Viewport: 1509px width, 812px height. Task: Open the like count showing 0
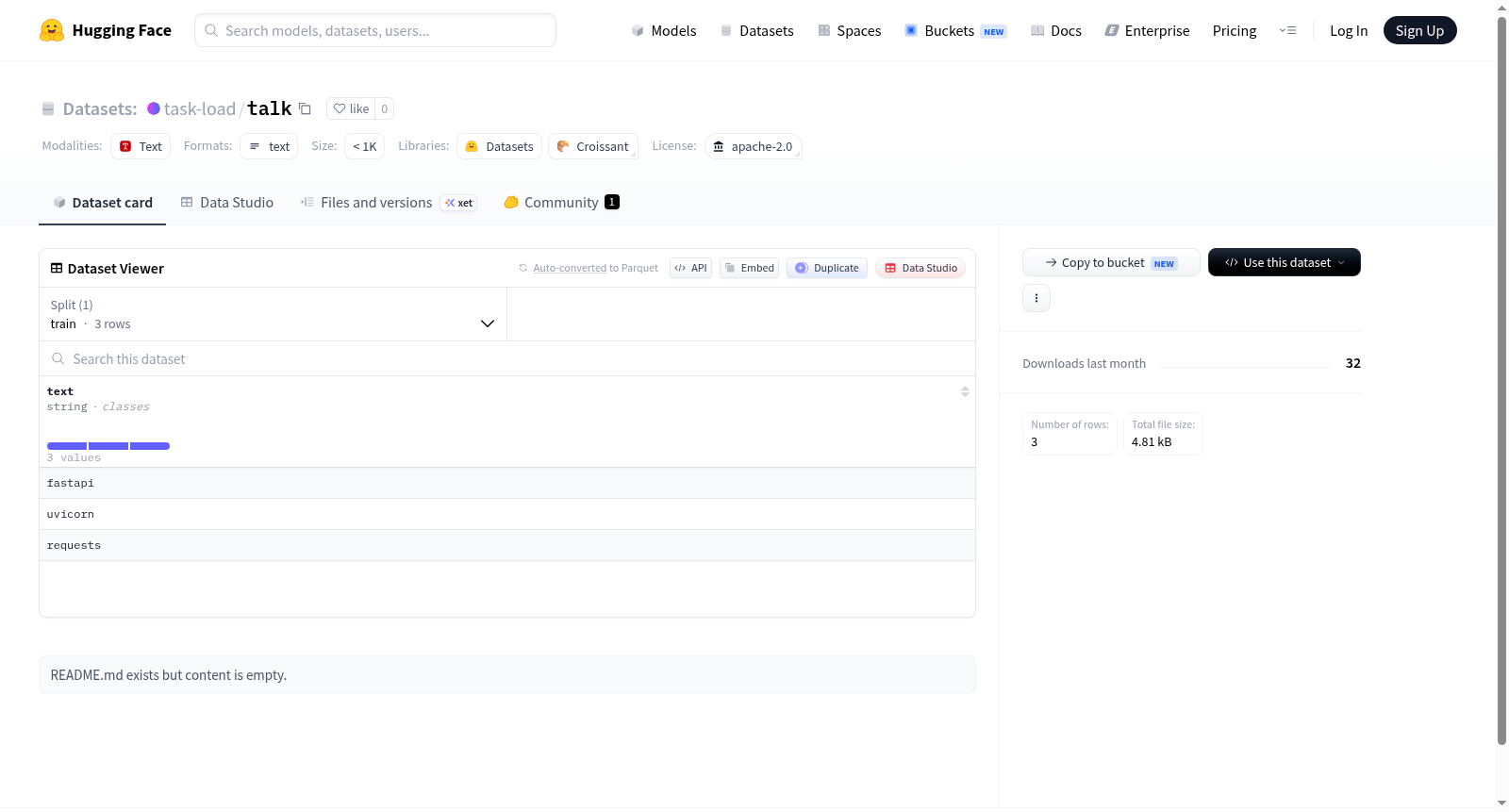pyautogui.click(x=385, y=108)
